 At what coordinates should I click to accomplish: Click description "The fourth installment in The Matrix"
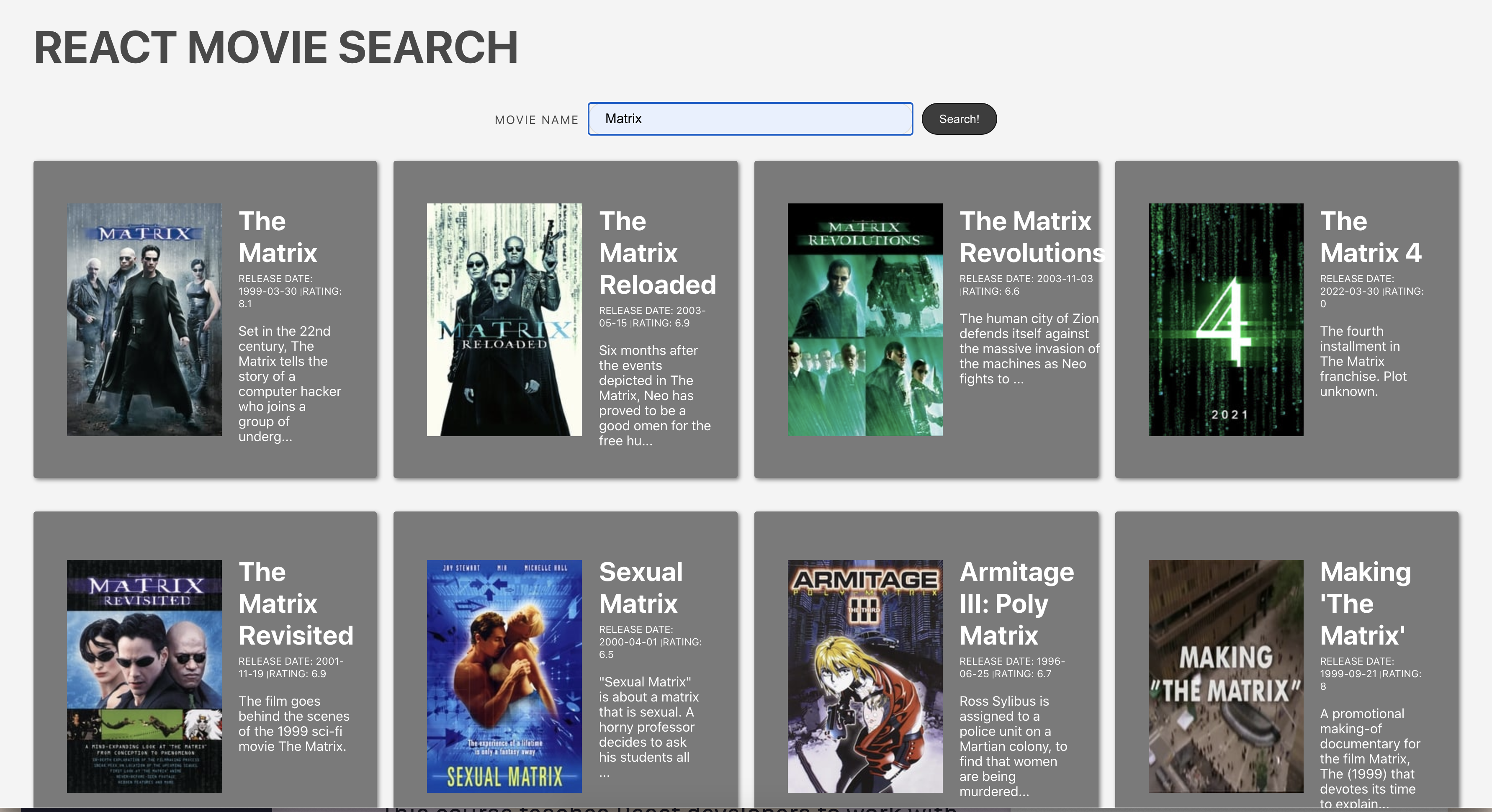click(1363, 361)
